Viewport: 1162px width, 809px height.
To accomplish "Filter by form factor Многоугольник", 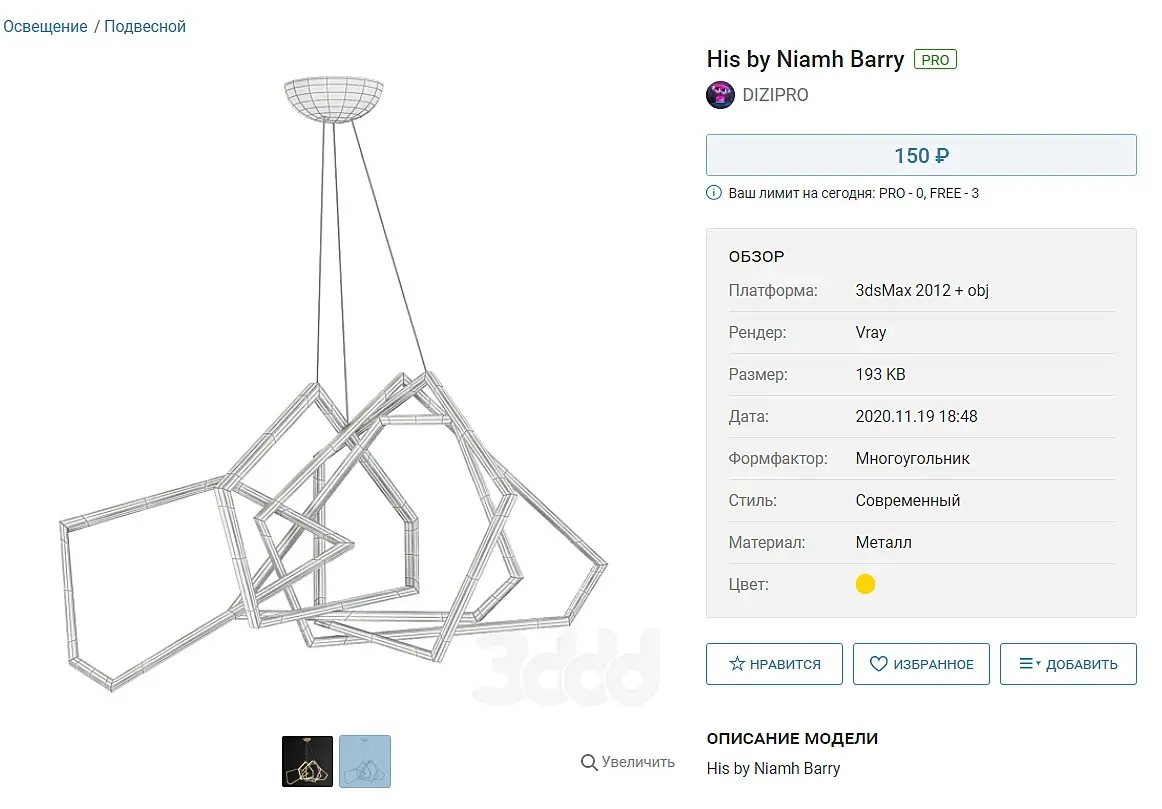I will click(x=912, y=459).
